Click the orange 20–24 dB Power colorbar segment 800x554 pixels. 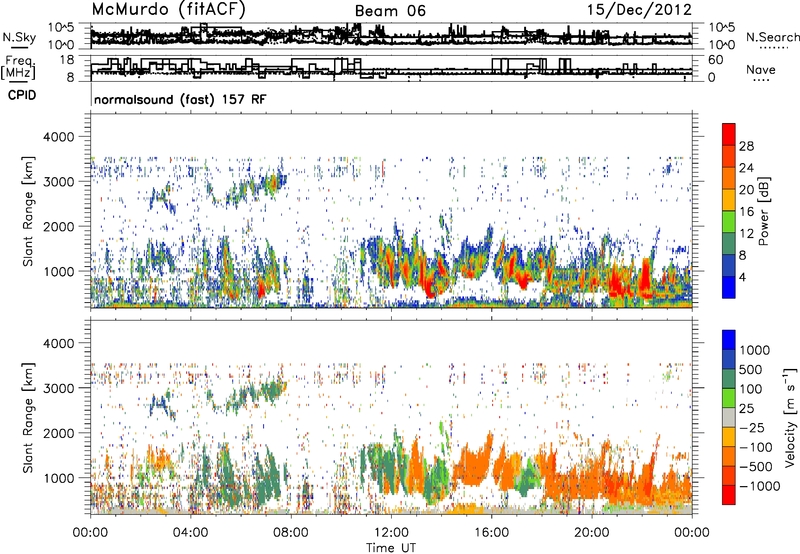[729, 179]
